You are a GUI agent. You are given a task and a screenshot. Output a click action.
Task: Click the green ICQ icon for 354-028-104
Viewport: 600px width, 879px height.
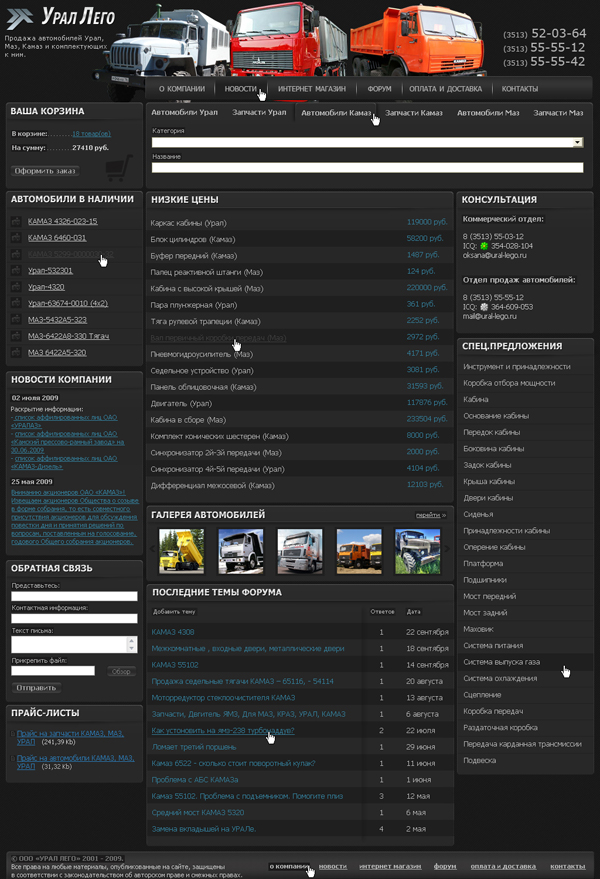coord(483,245)
